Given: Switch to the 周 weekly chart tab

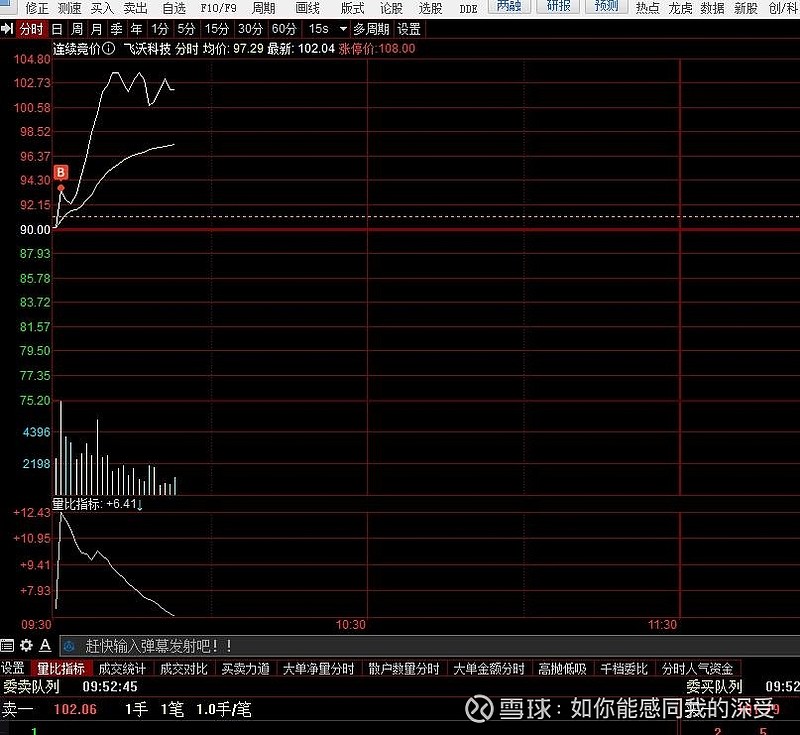Looking at the screenshot, I should (77, 29).
